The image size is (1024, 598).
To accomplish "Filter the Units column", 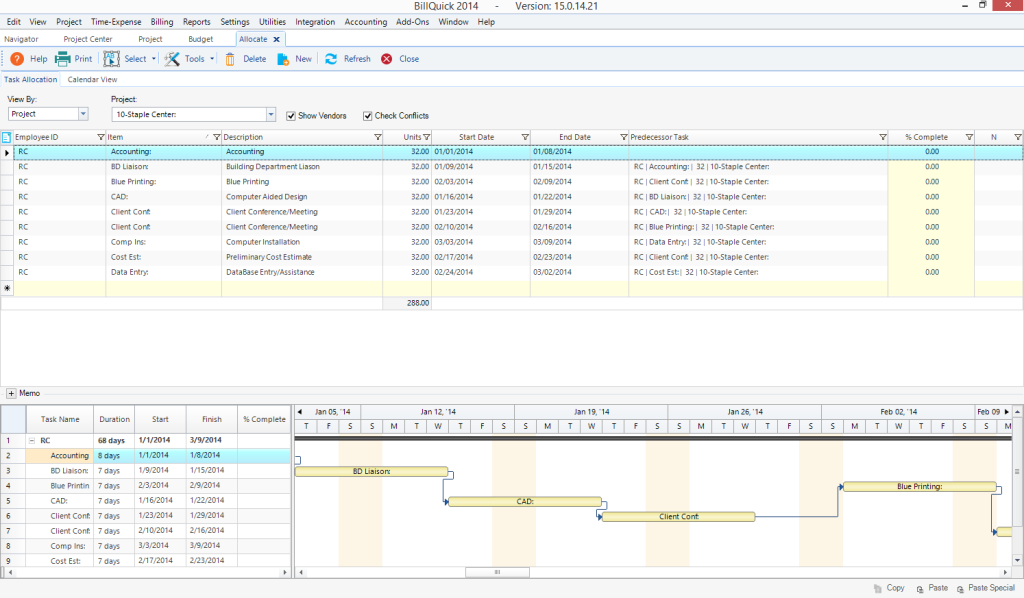I will click(x=426, y=137).
